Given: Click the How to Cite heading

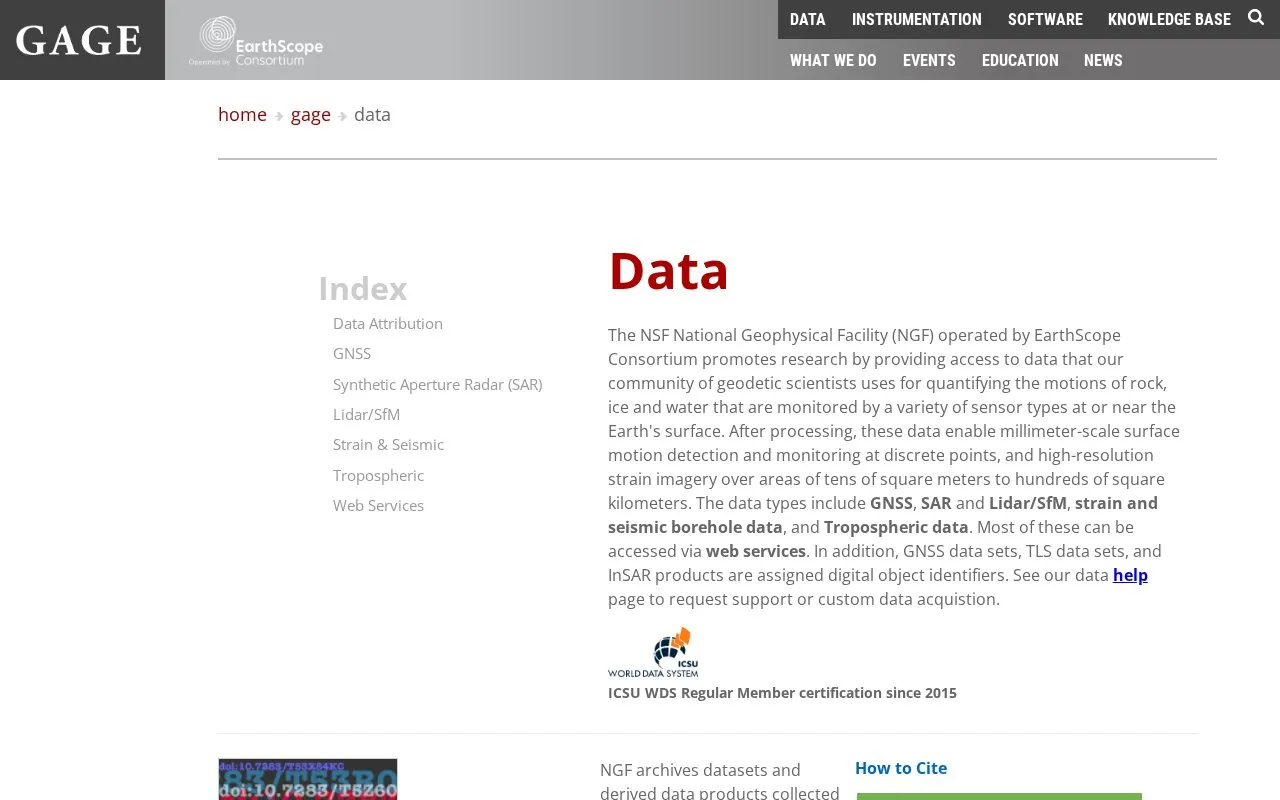Looking at the screenshot, I should (x=901, y=768).
